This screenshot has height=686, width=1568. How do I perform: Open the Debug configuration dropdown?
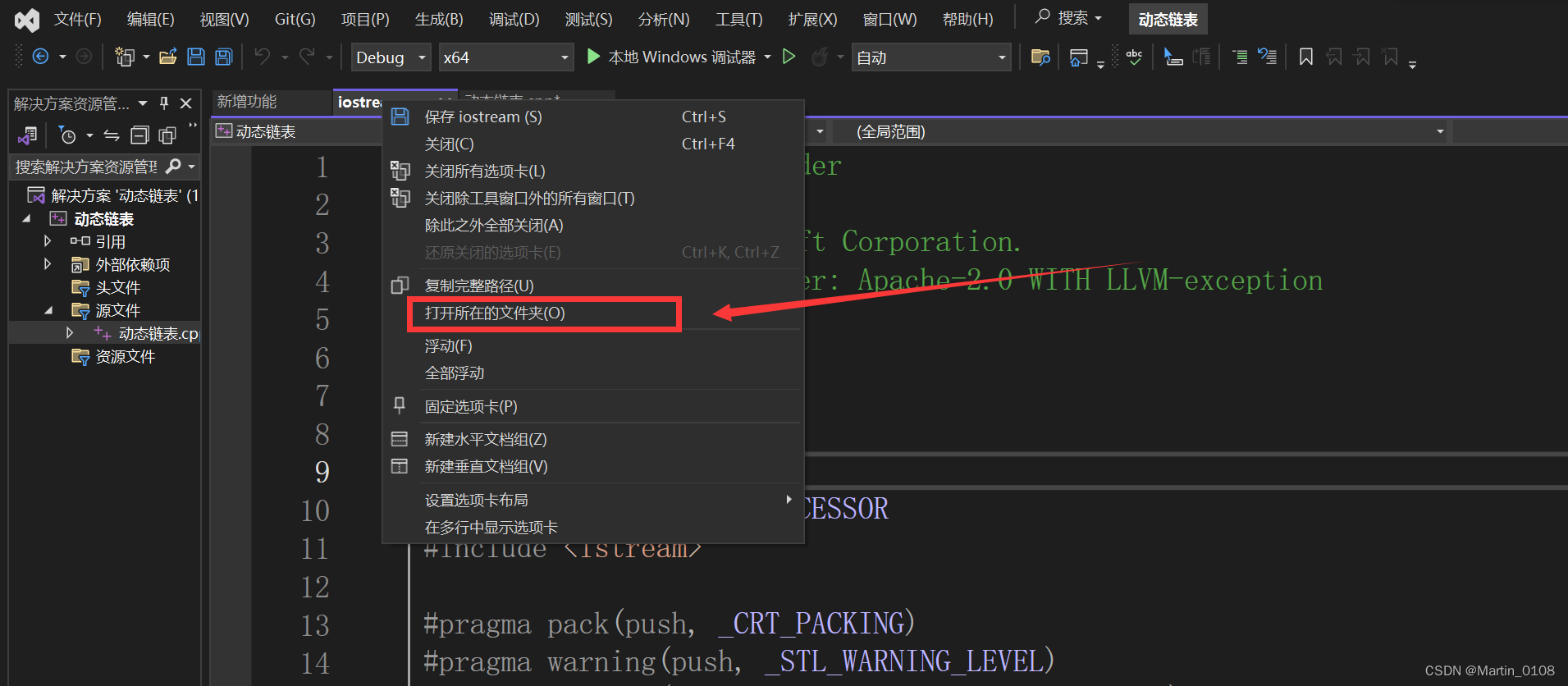[x=391, y=57]
